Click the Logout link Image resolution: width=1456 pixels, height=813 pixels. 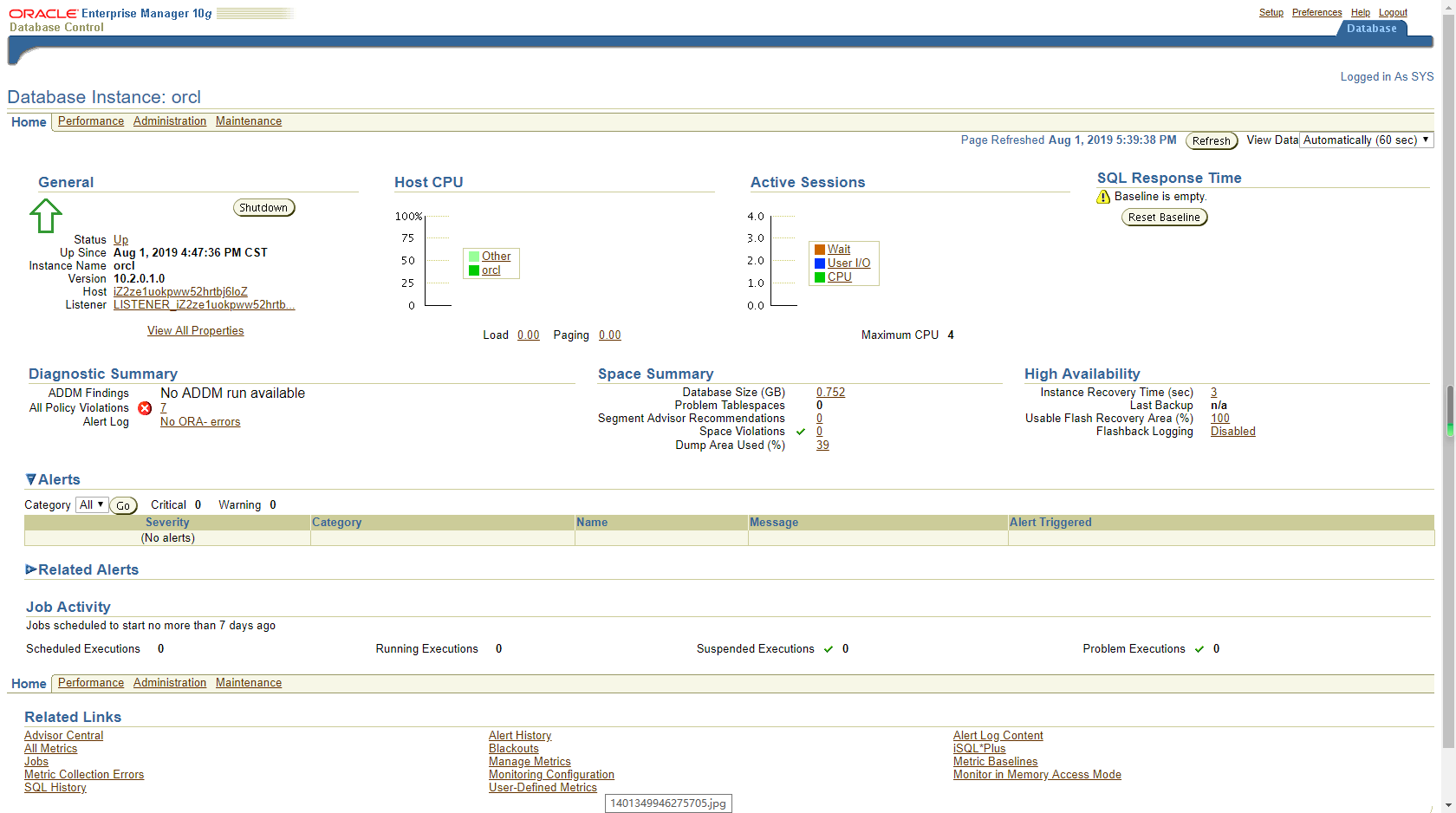click(x=1393, y=12)
